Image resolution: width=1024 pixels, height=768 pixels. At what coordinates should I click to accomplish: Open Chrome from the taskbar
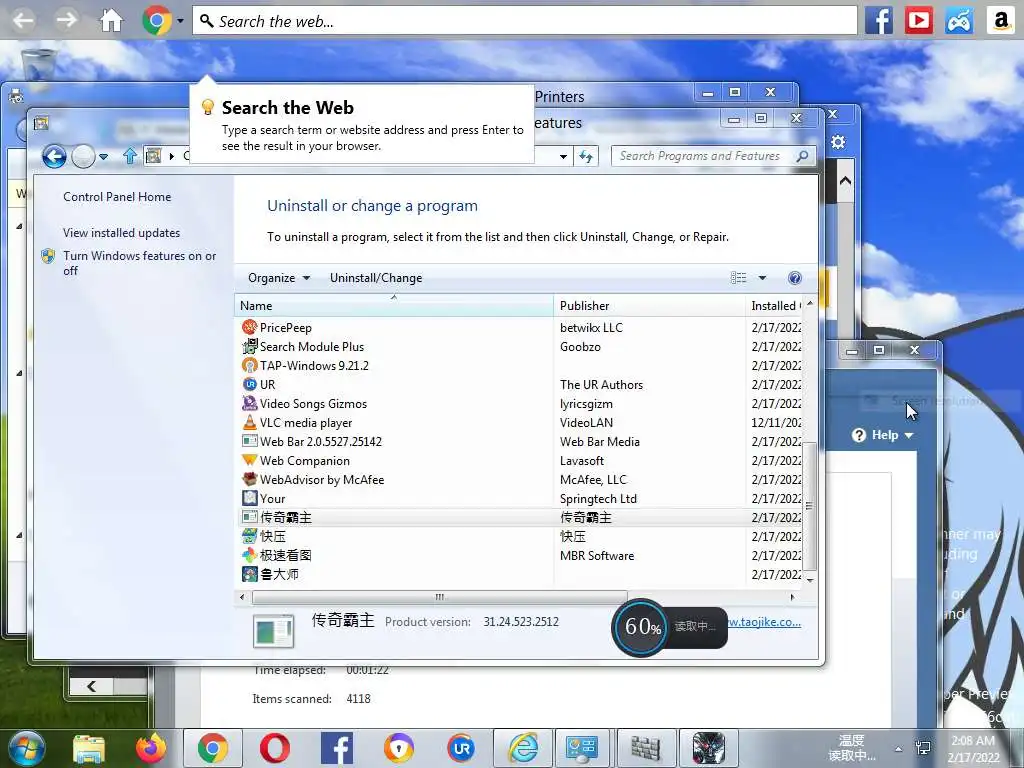click(x=213, y=748)
